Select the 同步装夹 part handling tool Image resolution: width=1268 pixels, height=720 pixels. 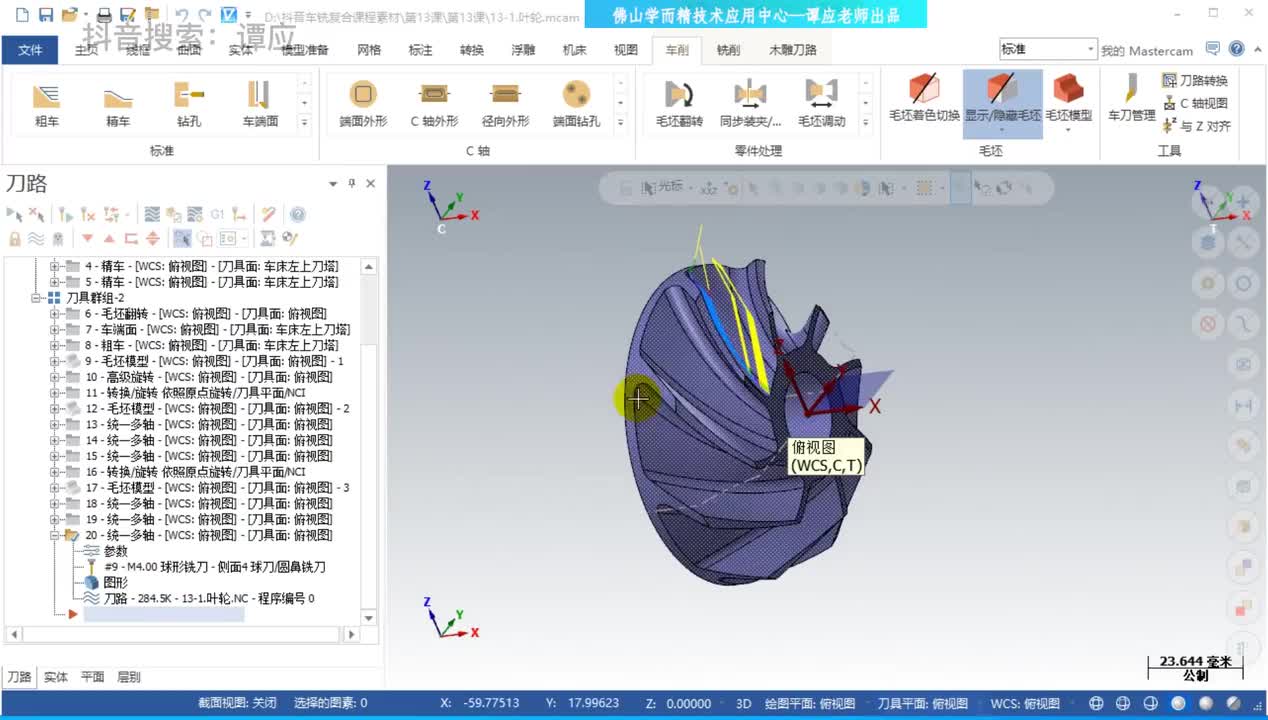tap(750, 104)
